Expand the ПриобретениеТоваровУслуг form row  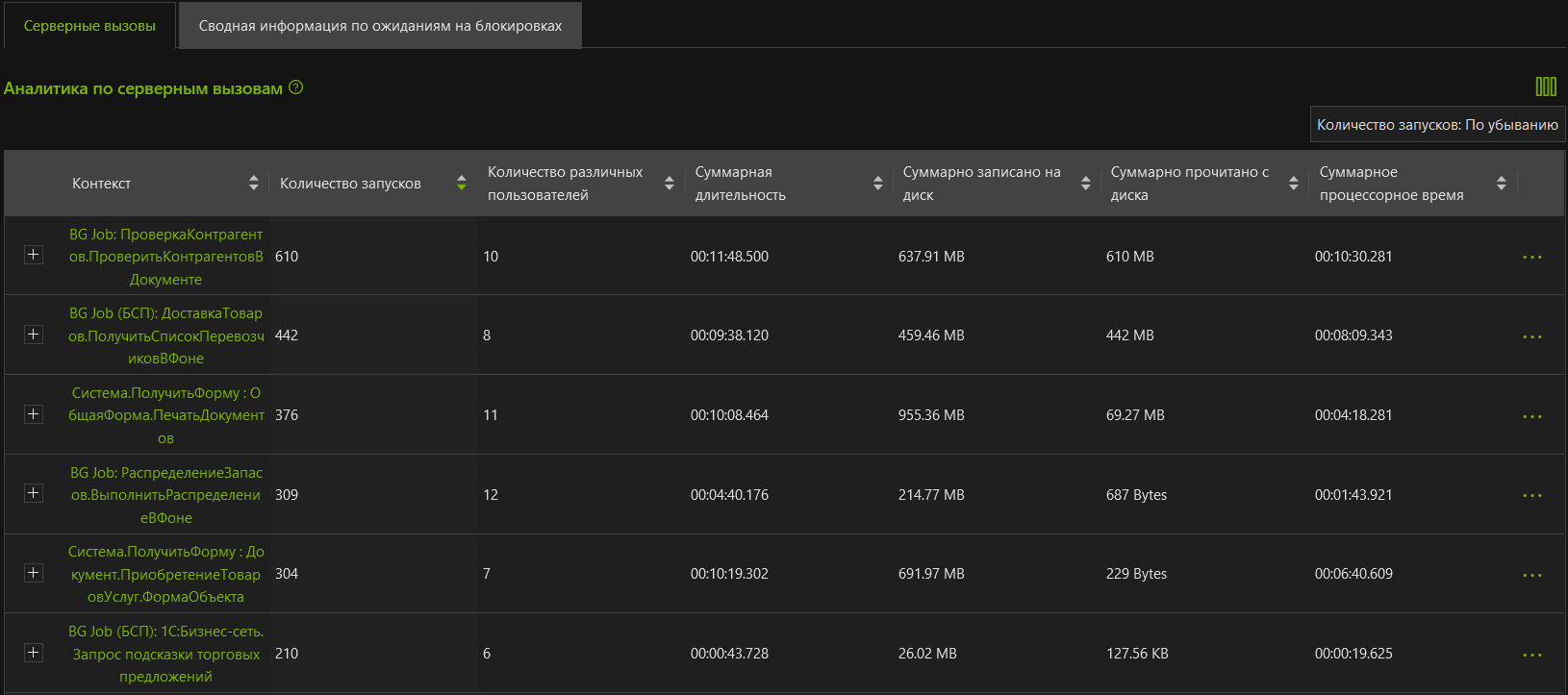34,573
